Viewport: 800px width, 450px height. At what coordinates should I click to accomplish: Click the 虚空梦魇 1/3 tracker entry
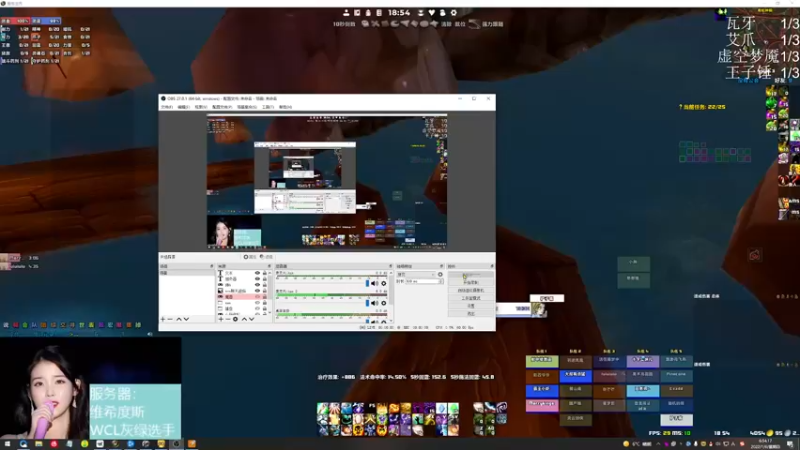[758, 56]
